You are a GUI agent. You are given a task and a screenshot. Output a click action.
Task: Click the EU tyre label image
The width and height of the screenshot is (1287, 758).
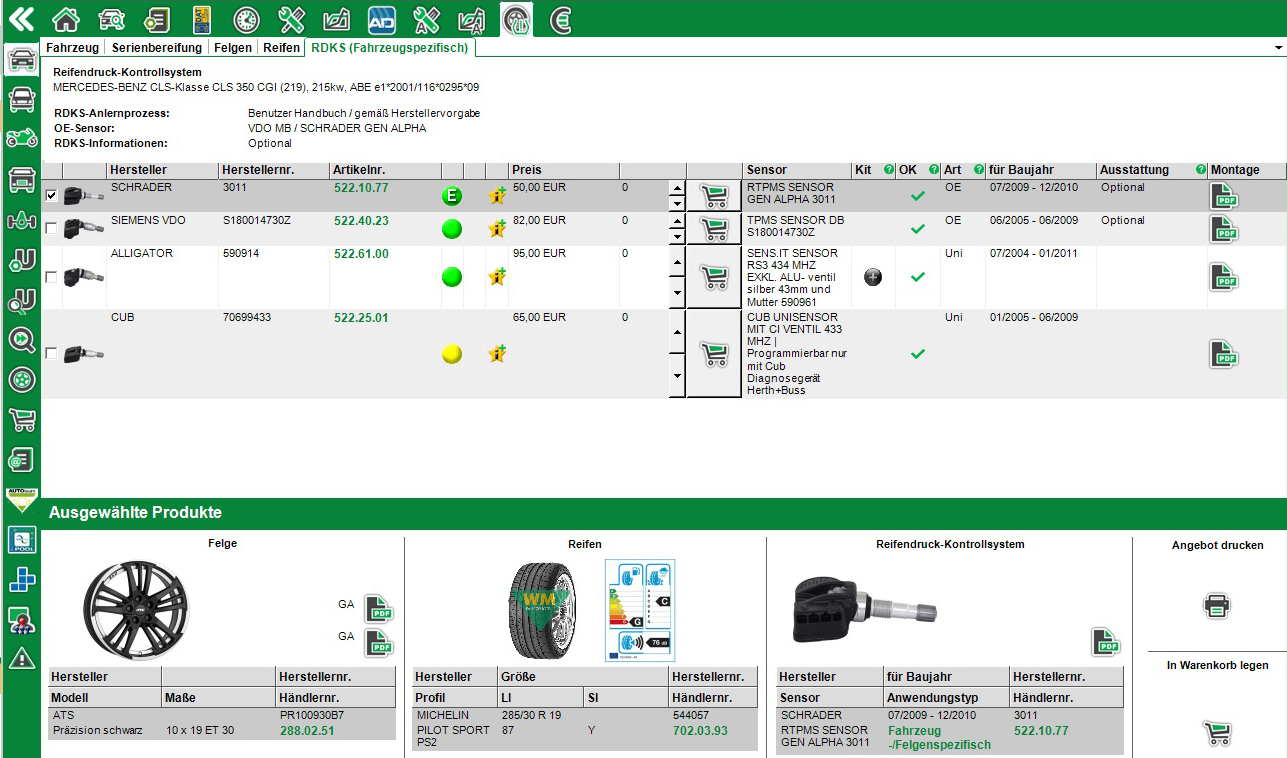[x=640, y=610]
